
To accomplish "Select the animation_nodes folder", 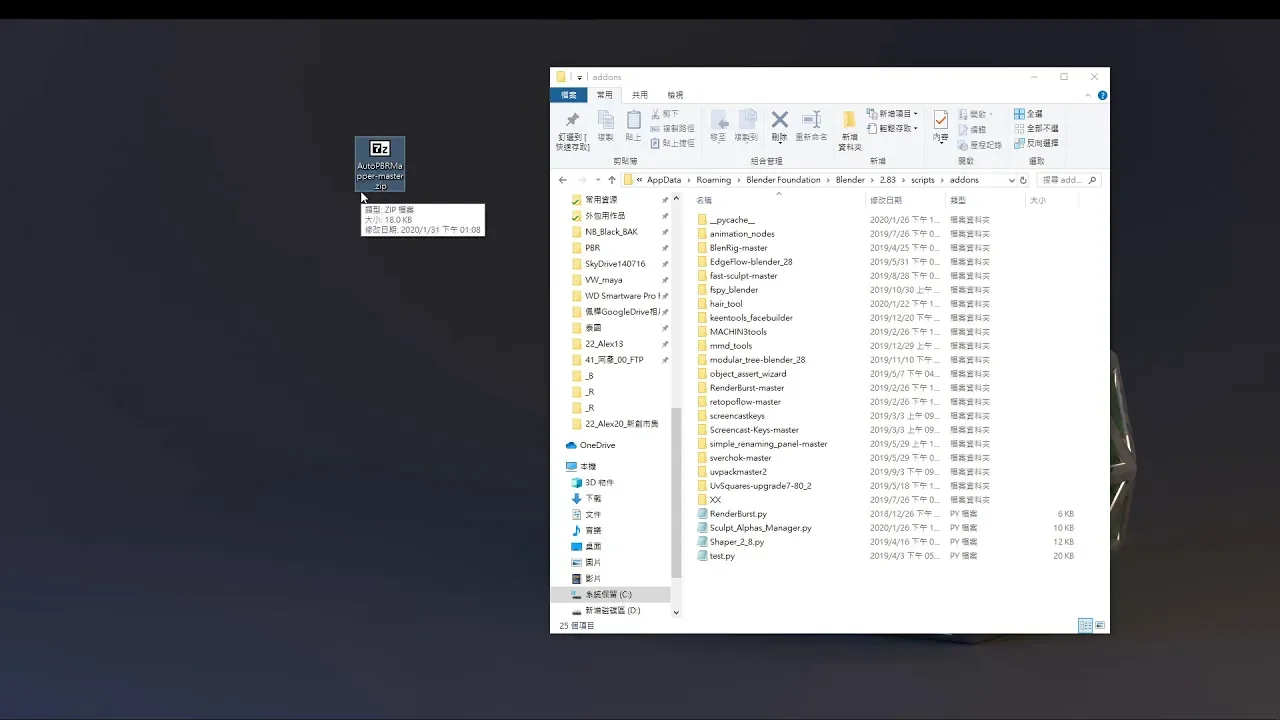I will click(742, 234).
